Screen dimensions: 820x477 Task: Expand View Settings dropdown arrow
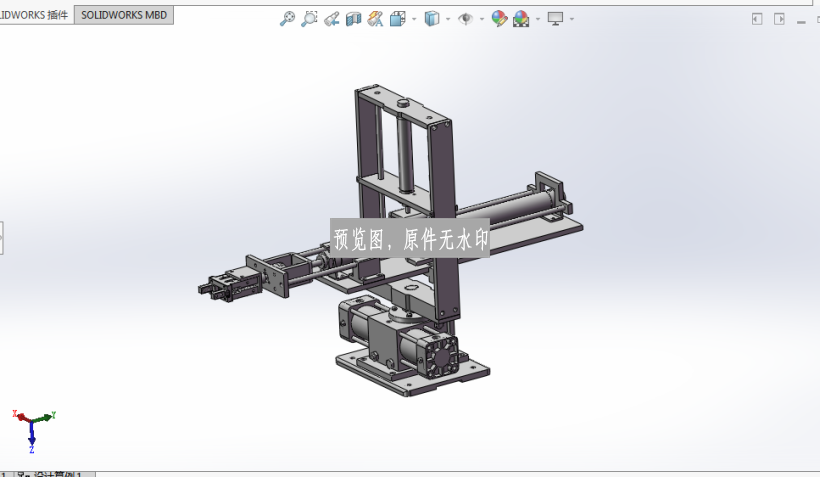click(x=572, y=19)
